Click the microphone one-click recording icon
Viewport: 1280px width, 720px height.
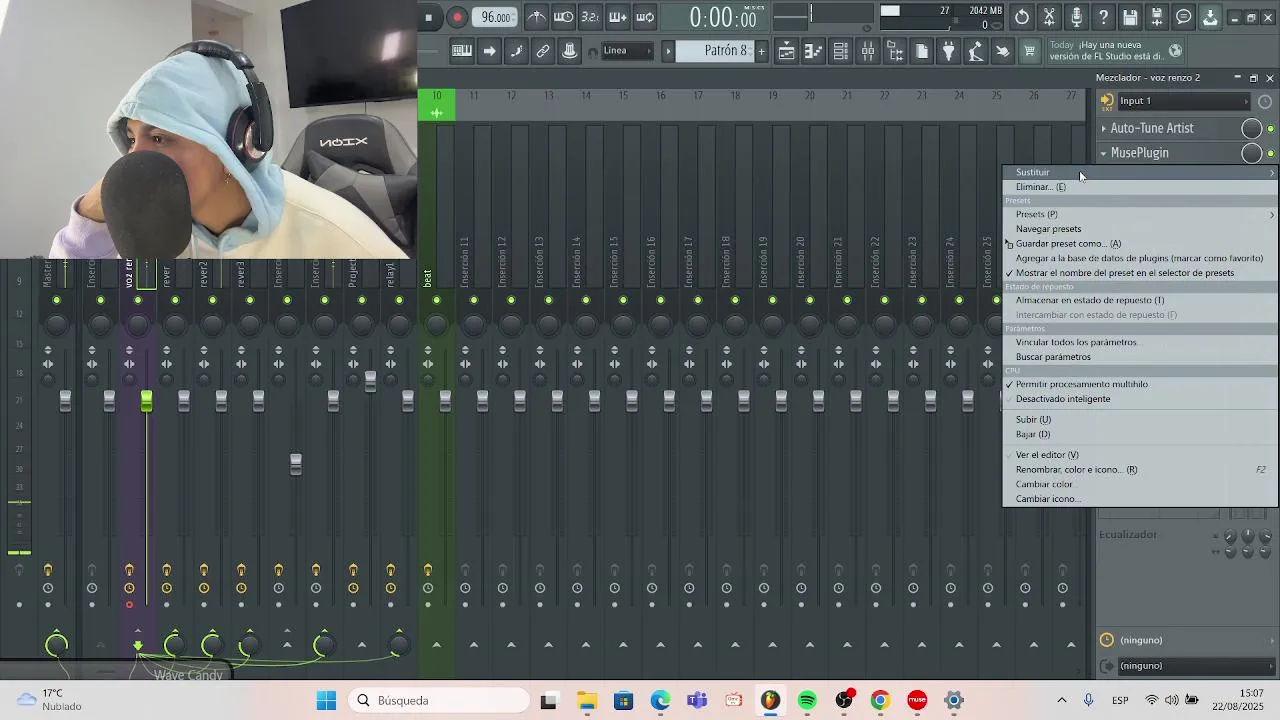1076,17
